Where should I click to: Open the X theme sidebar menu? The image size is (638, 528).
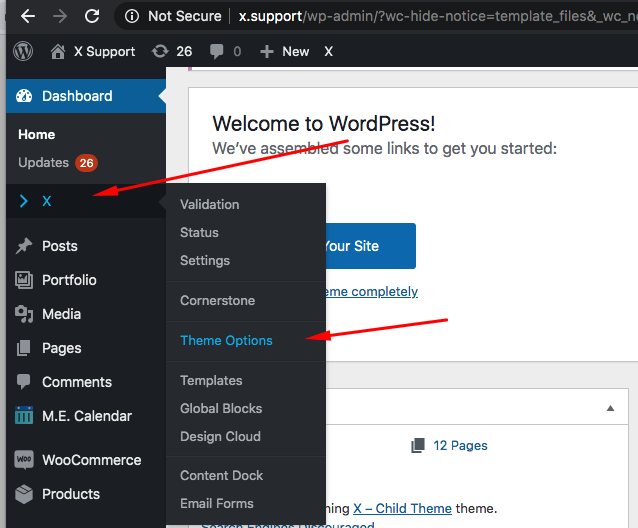(x=86, y=201)
